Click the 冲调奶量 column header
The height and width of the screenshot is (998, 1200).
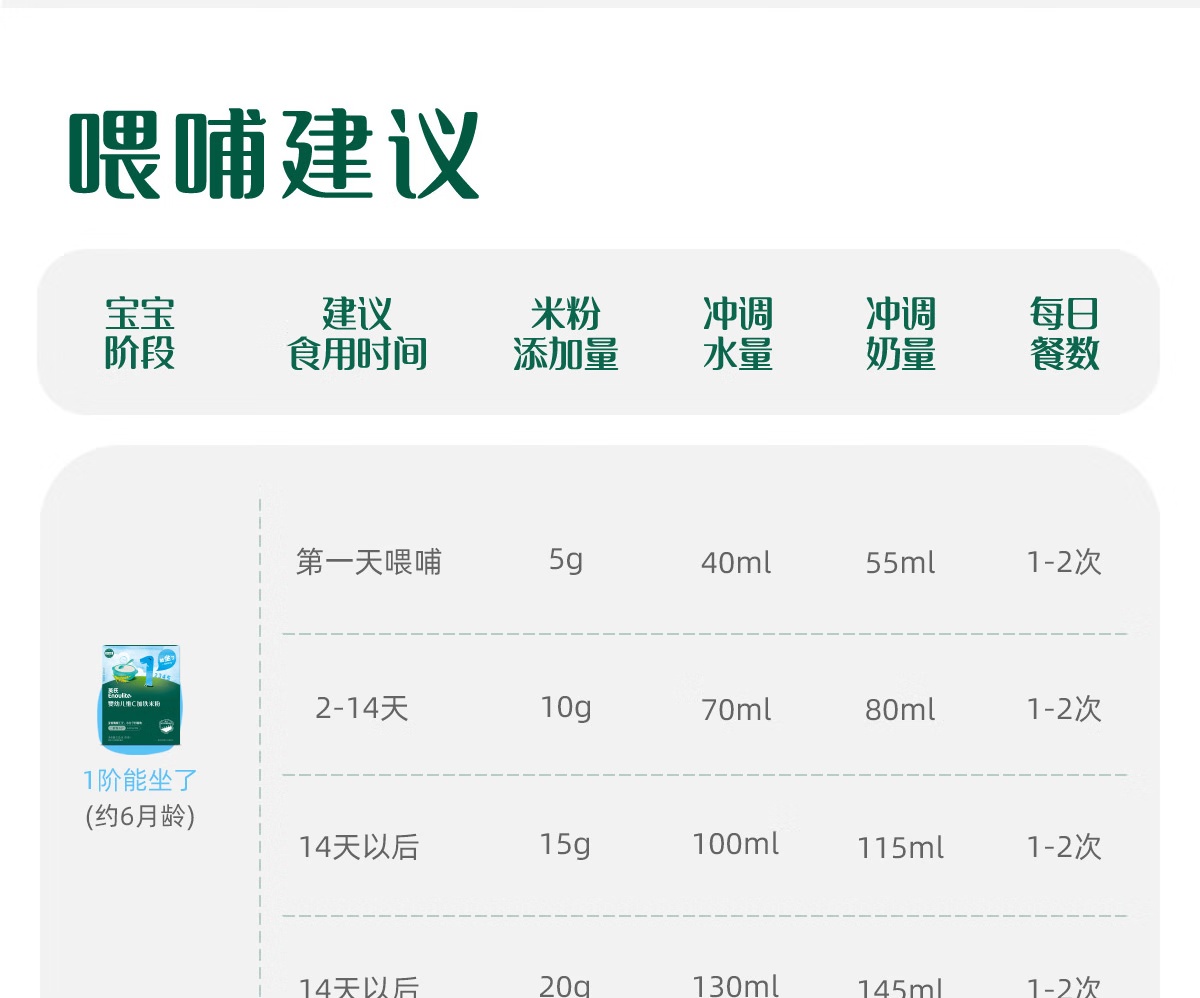[x=901, y=333]
